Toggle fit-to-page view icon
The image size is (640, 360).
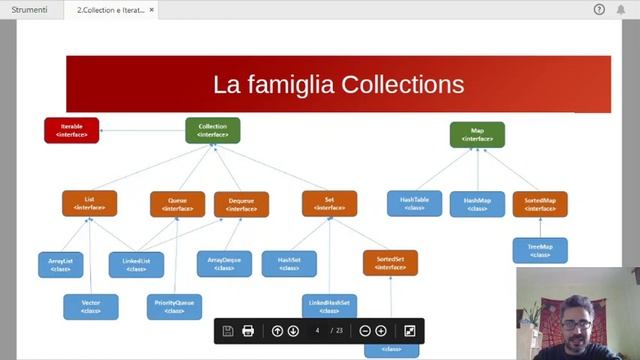[410, 331]
